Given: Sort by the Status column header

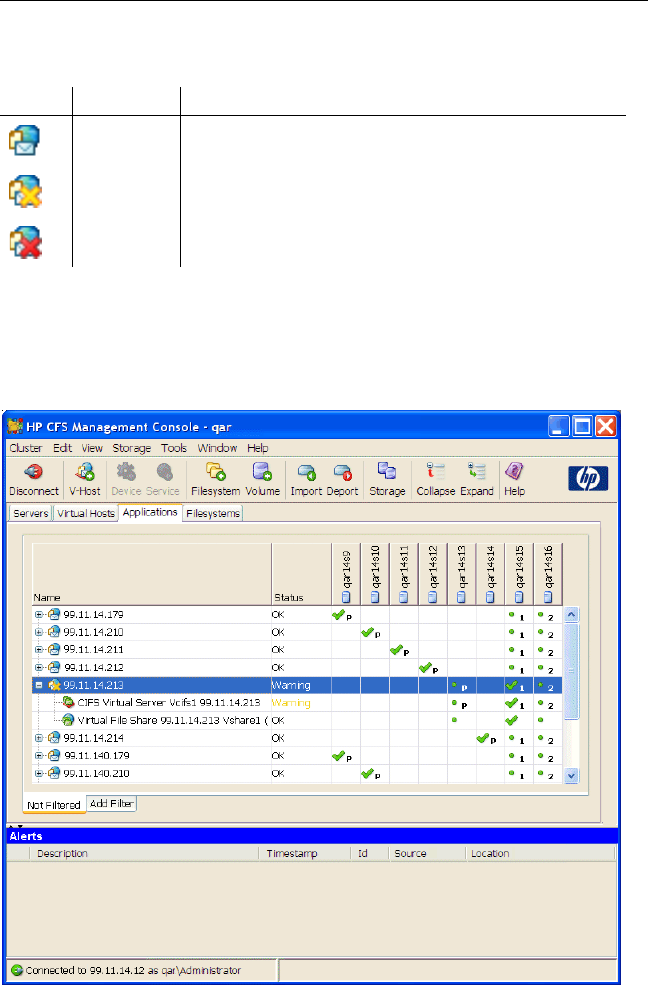Looking at the screenshot, I should click(x=301, y=574).
